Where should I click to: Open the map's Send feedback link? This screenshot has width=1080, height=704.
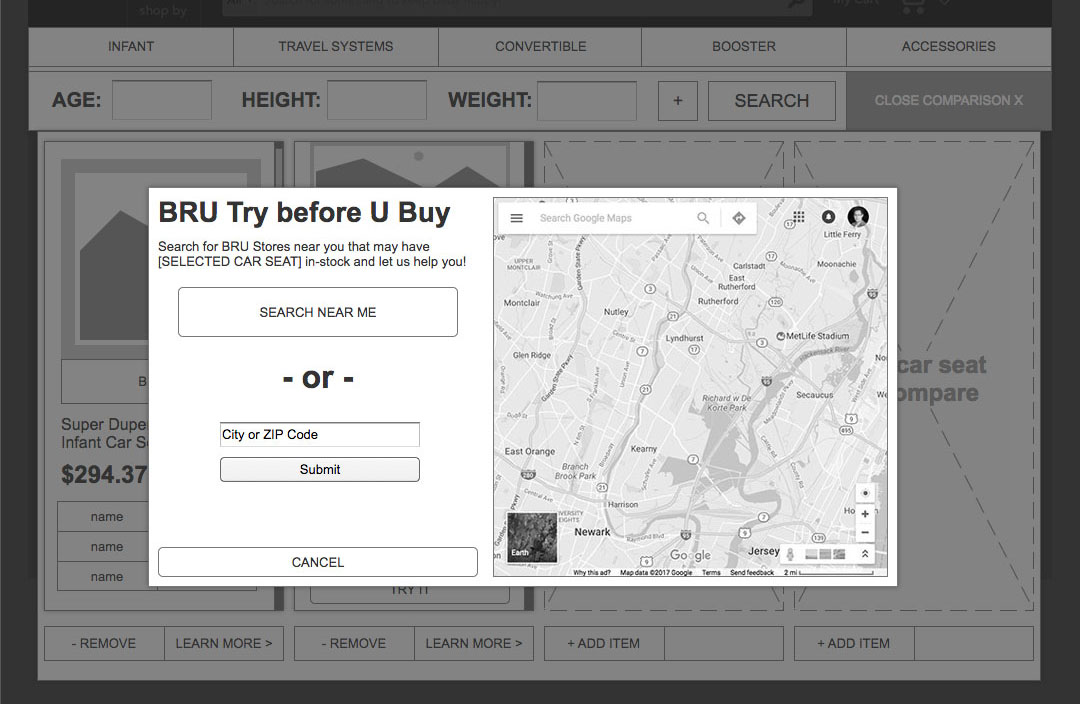[x=752, y=573]
